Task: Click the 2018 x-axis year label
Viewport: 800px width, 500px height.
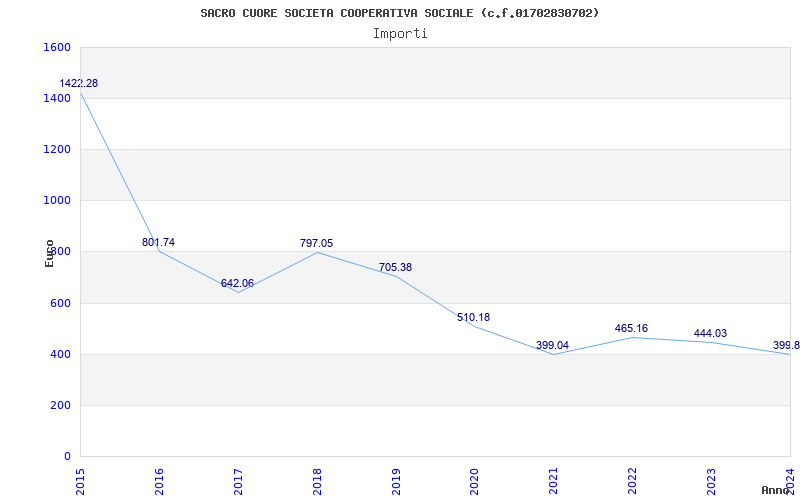Action: point(317,481)
